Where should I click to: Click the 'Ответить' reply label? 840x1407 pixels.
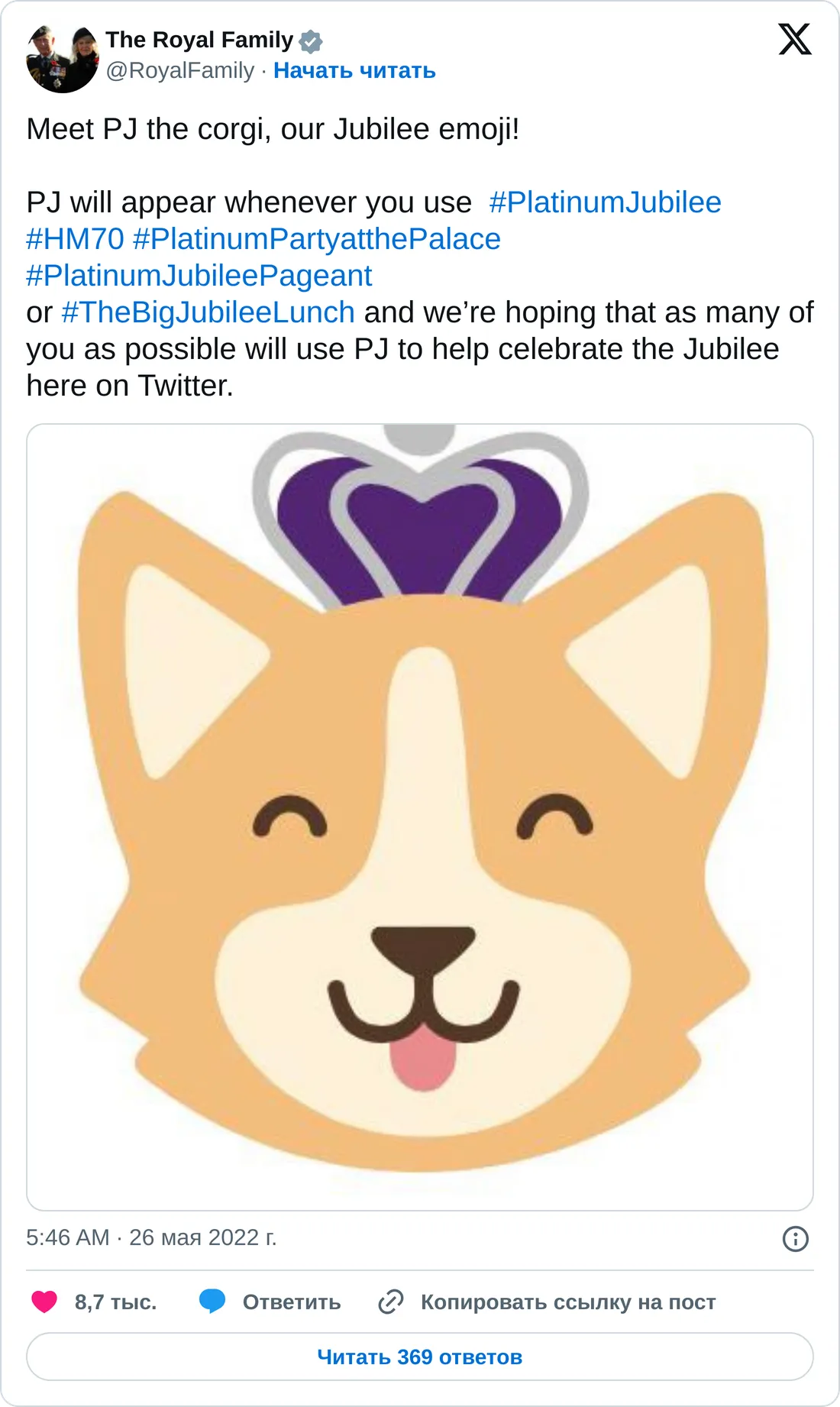tap(291, 1302)
